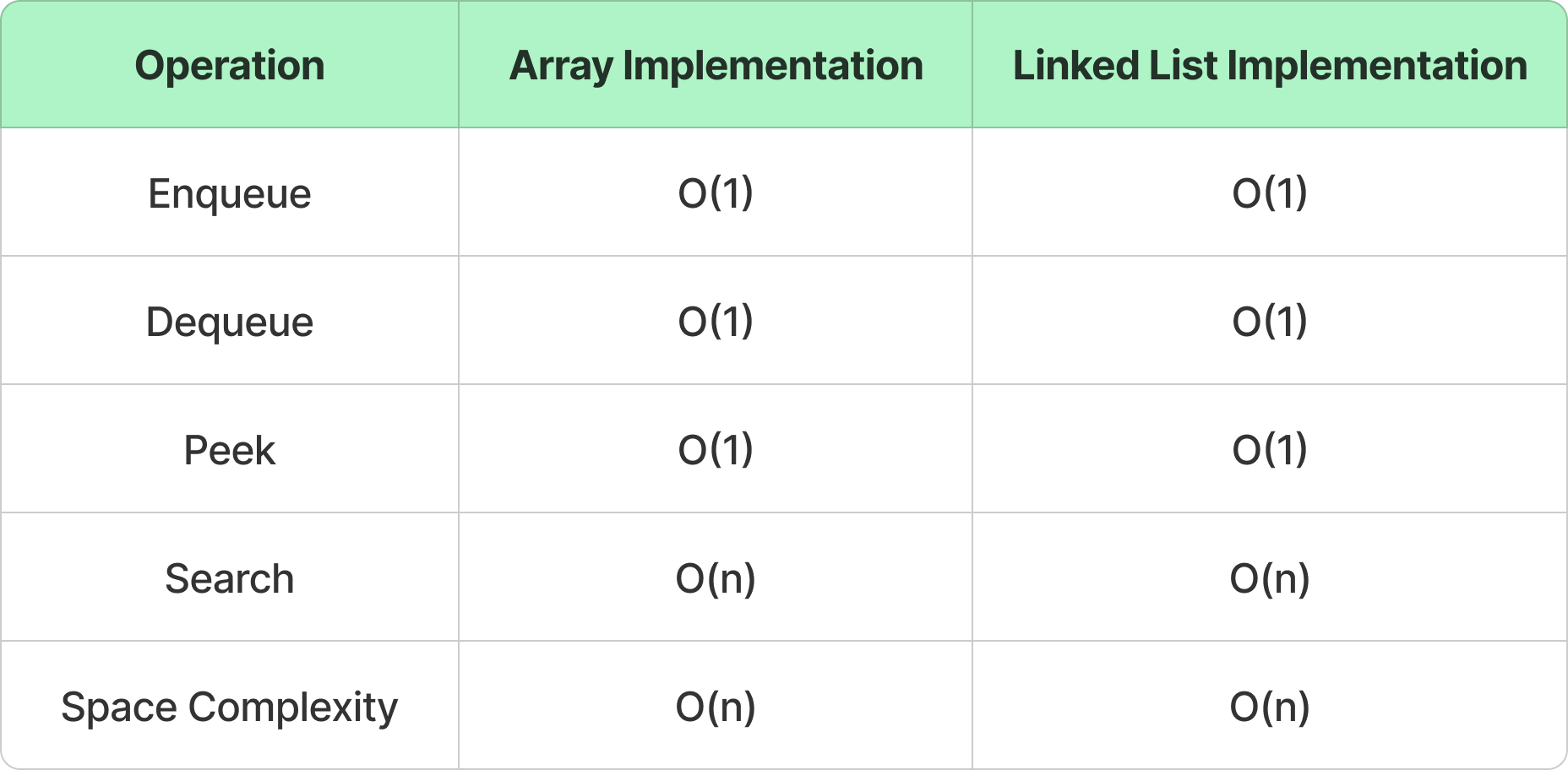Select the Dequeue row label
The image size is (1568, 770).
click(229, 322)
